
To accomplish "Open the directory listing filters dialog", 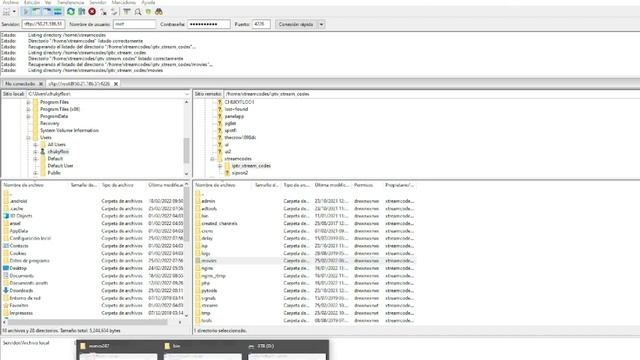I will click(127, 12).
